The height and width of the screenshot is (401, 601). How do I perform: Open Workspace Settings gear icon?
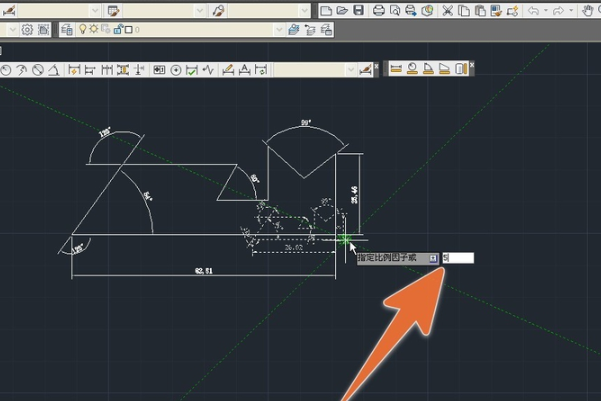click(x=27, y=30)
